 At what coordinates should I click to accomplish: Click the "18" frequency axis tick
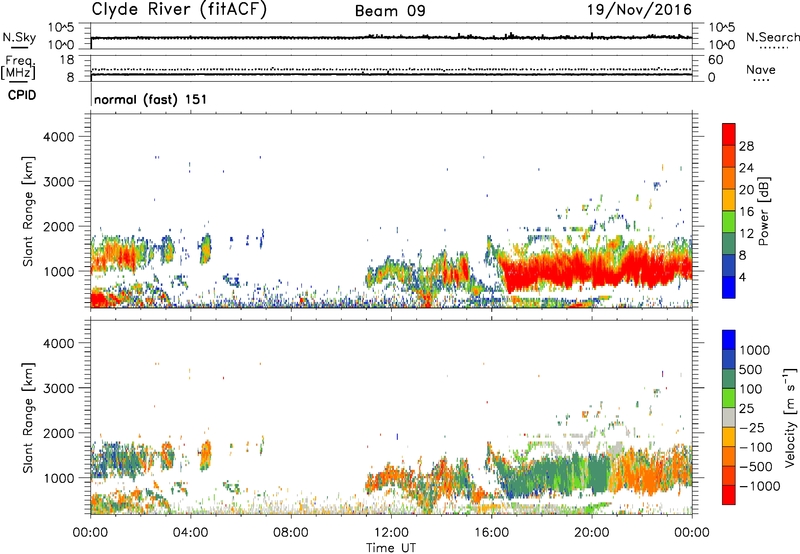click(x=67, y=60)
